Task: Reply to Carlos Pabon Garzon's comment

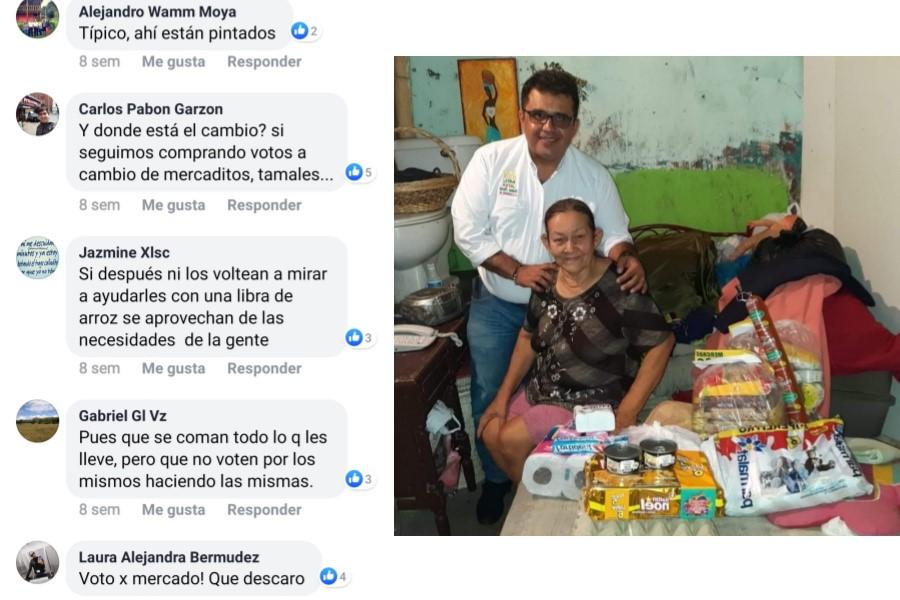Action: [x=264, y=205]
